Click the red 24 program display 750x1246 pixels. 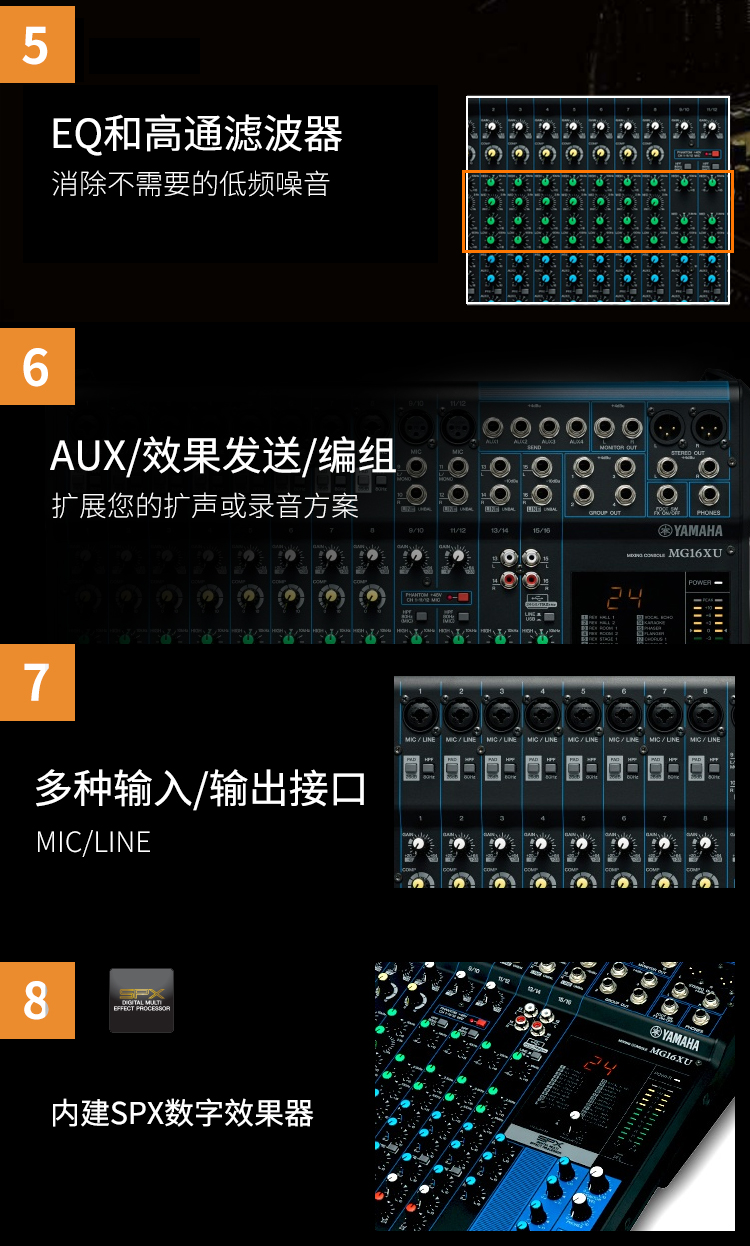coord(625,598)
